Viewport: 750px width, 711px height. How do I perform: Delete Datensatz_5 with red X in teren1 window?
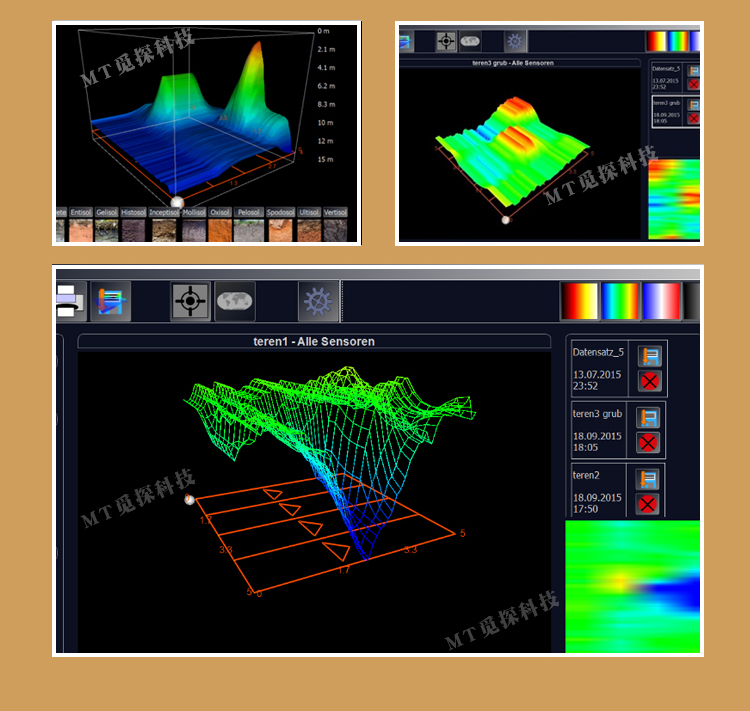(650, 380)
